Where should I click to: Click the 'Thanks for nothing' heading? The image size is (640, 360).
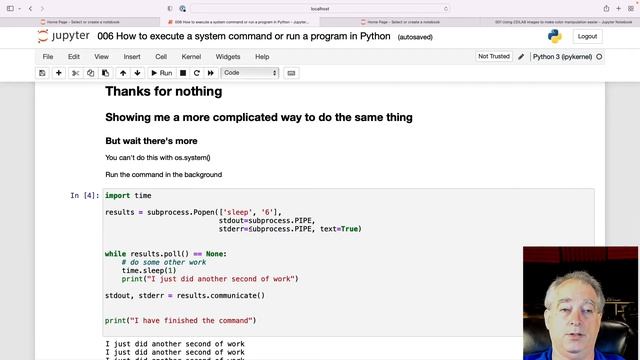[x=164, y=91]
